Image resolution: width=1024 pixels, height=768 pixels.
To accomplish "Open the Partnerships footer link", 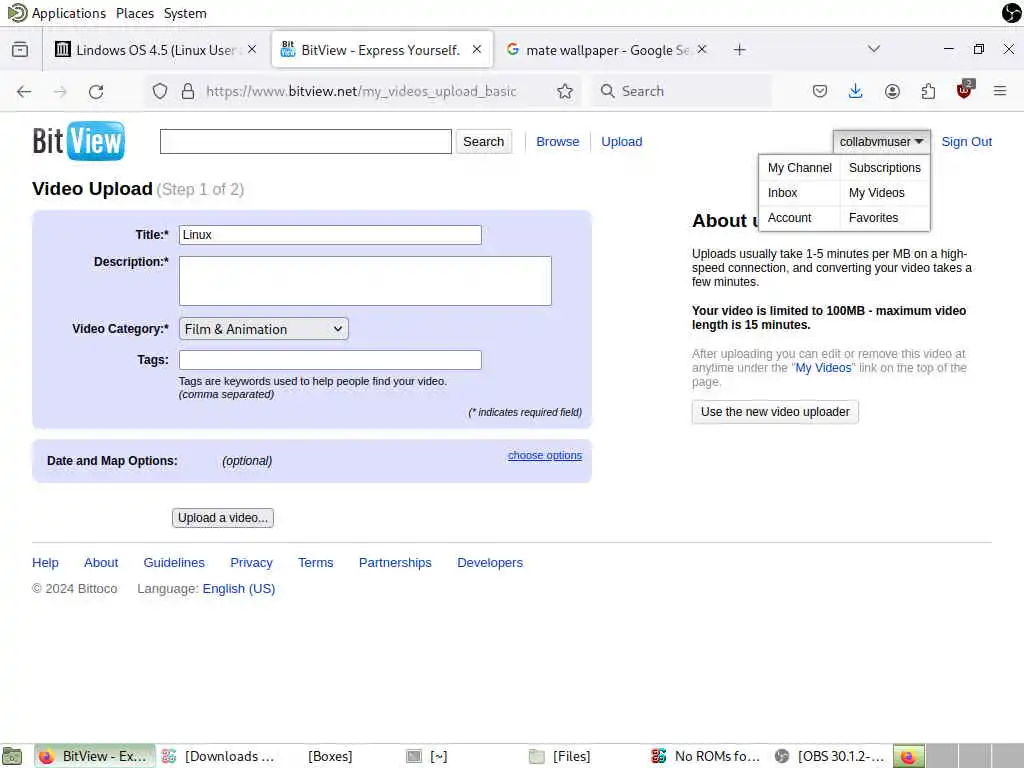I will [x=395, y=562].
